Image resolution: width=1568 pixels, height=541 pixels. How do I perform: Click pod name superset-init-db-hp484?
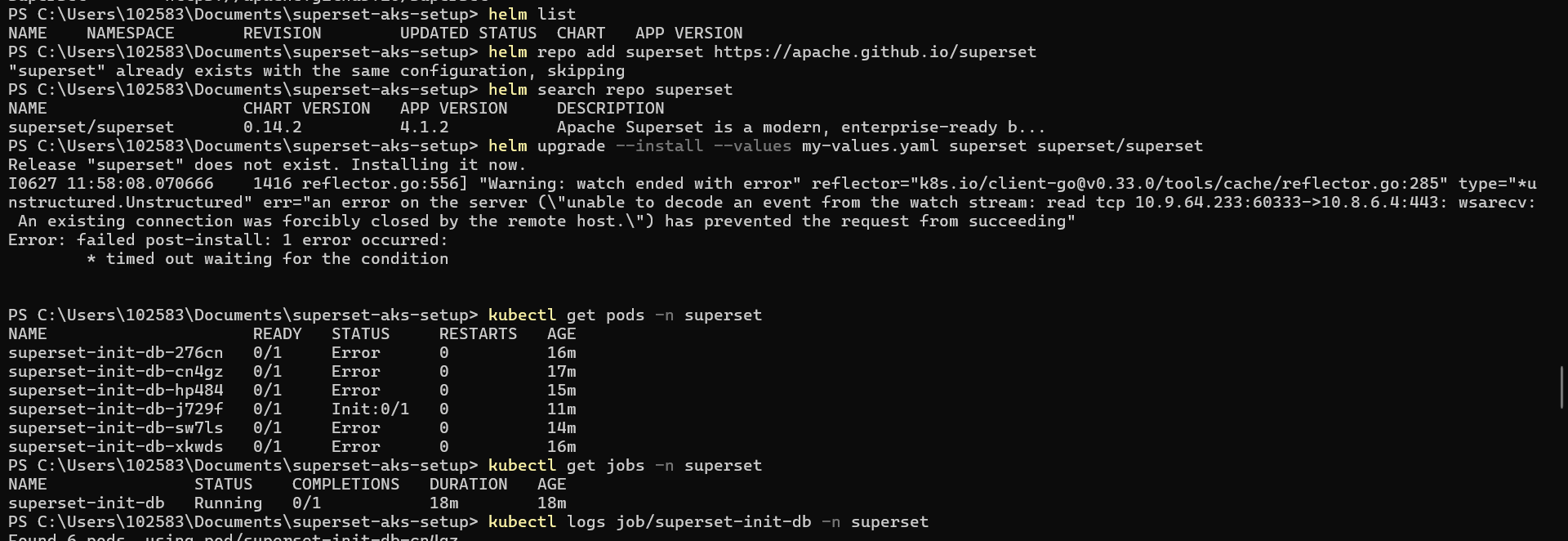[x=115, y=391]
